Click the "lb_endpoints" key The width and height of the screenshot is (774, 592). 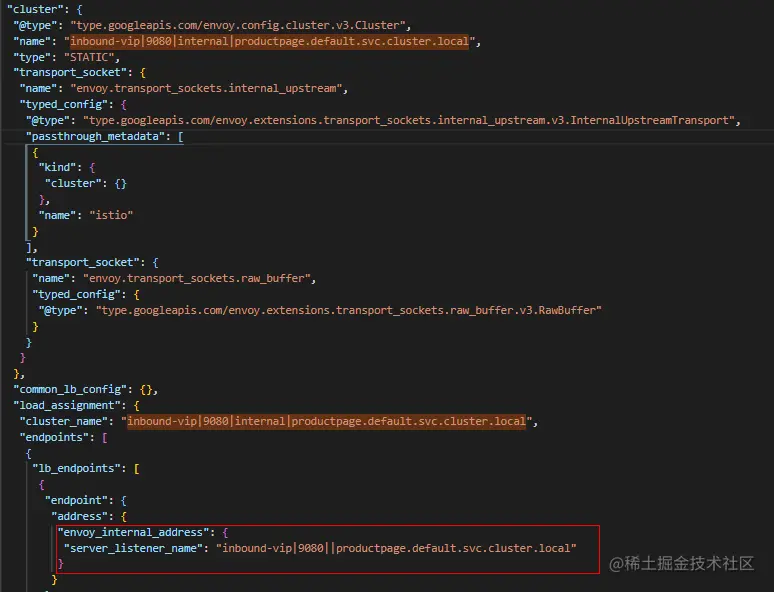click(77, 468)
